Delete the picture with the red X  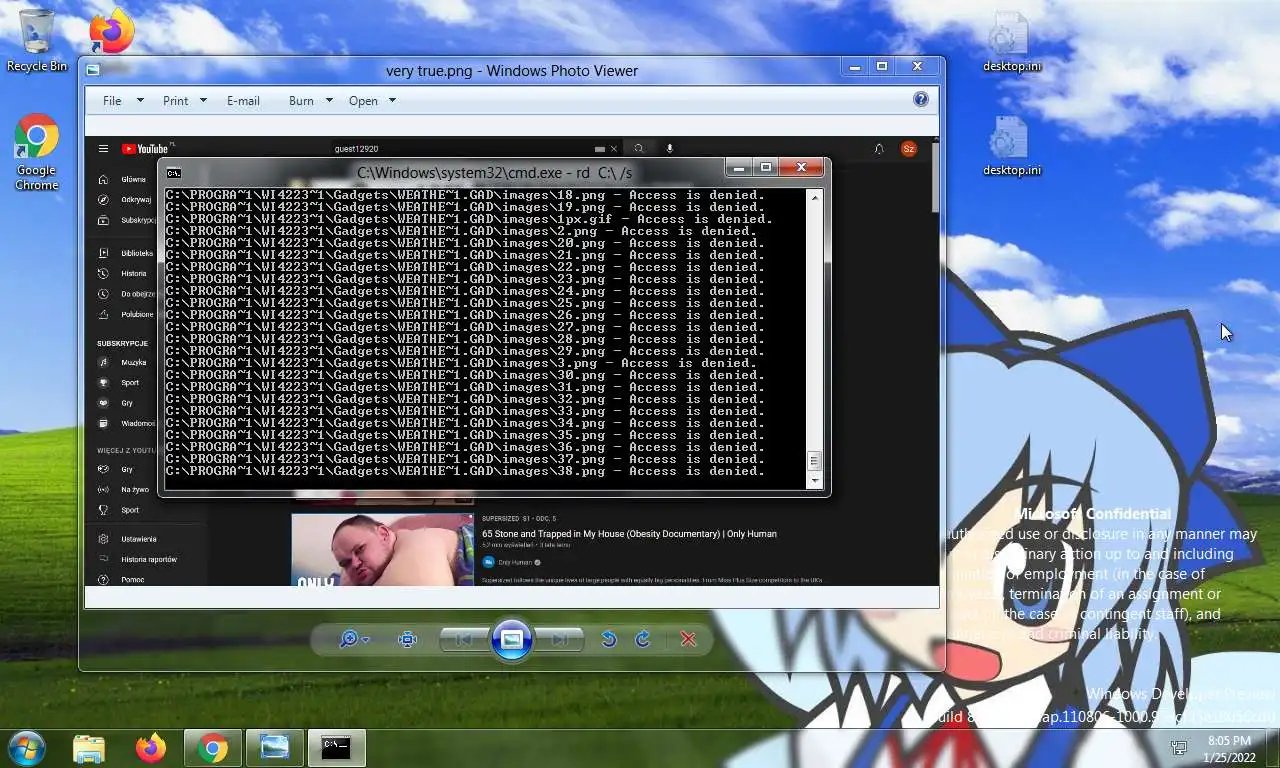point(688,639)
